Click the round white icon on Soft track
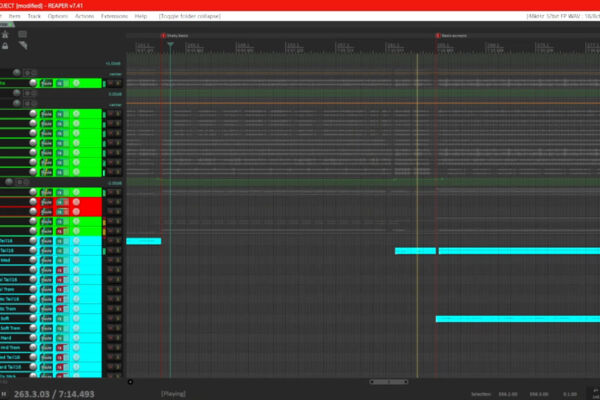Image resolution: width=600 pixels, height=400 pixels. tap(76, 318)
